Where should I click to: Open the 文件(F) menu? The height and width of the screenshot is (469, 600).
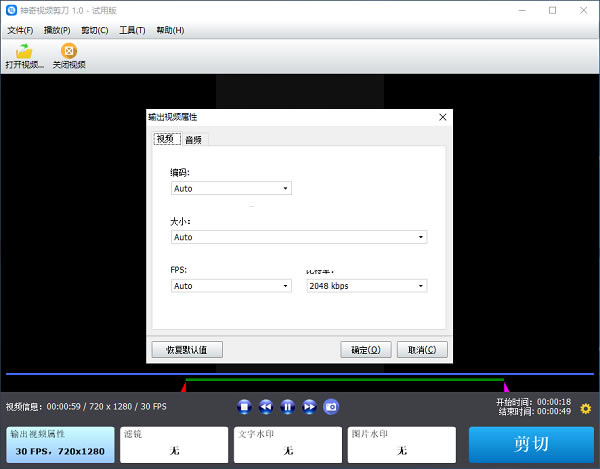(20, 30)
